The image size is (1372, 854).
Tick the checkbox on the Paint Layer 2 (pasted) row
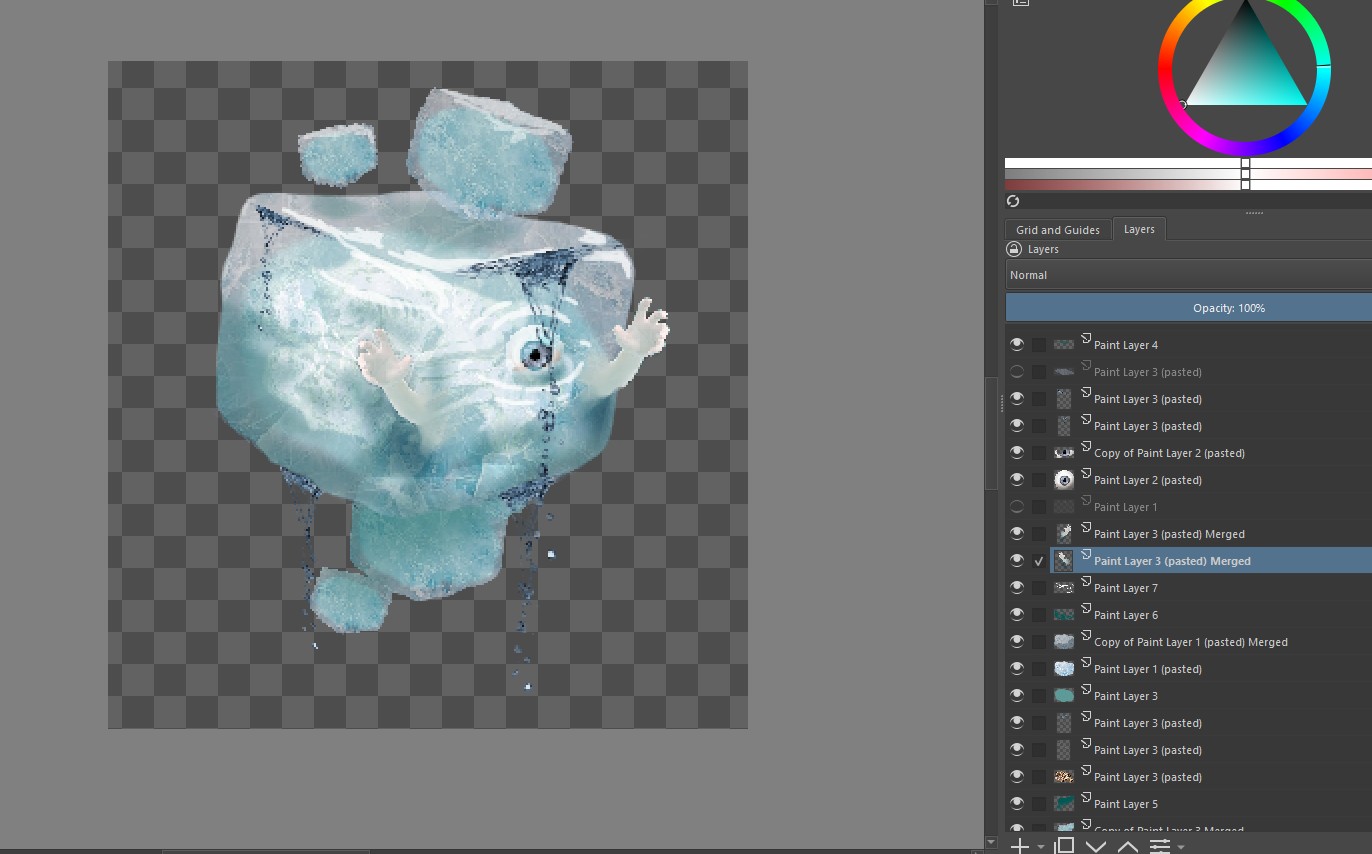tap(1039, 480)
